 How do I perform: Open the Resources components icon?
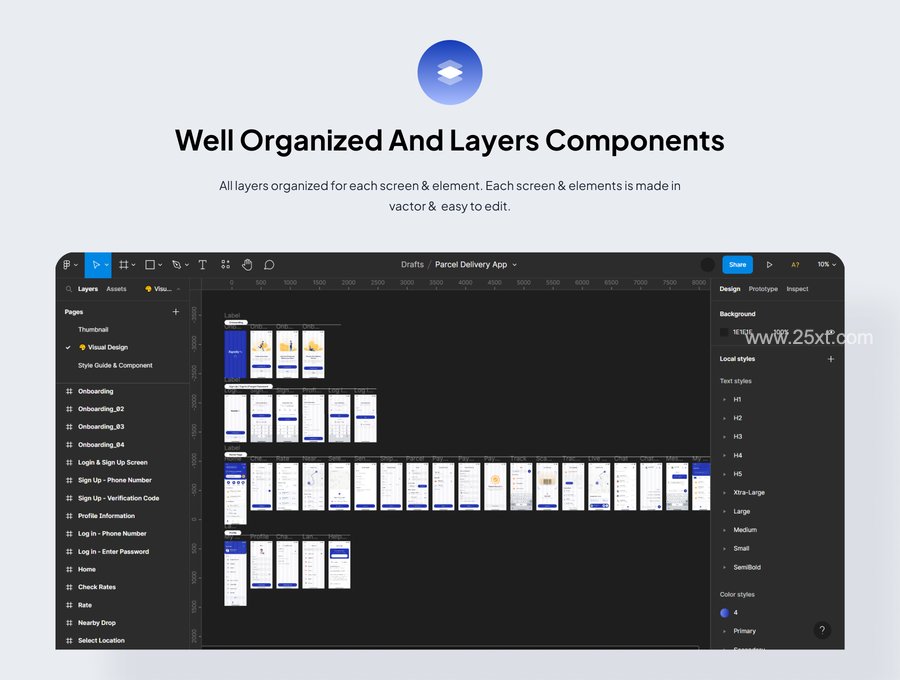(x=226, y=265)
